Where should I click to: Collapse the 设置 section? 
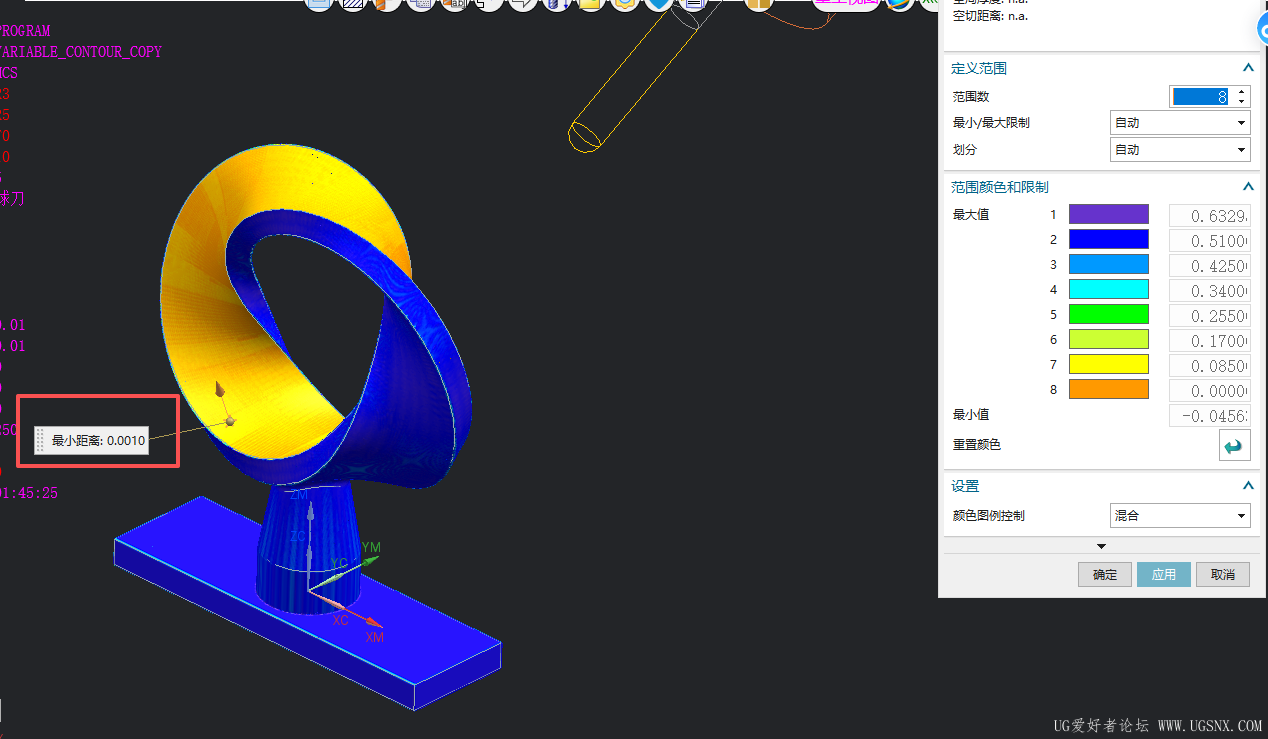(x=1247, y=486)
